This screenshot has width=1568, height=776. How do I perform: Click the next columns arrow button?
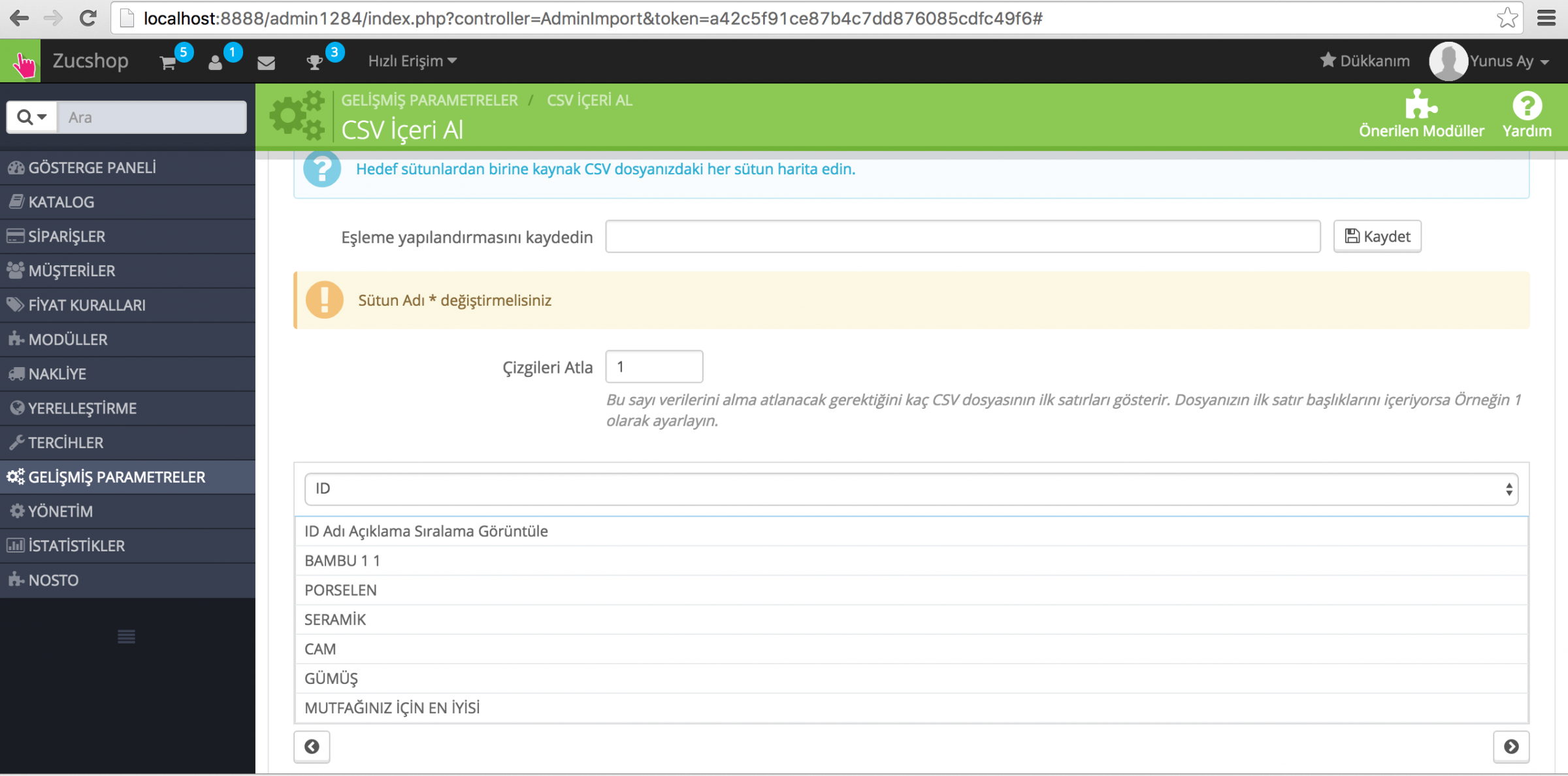point(1511,747)
